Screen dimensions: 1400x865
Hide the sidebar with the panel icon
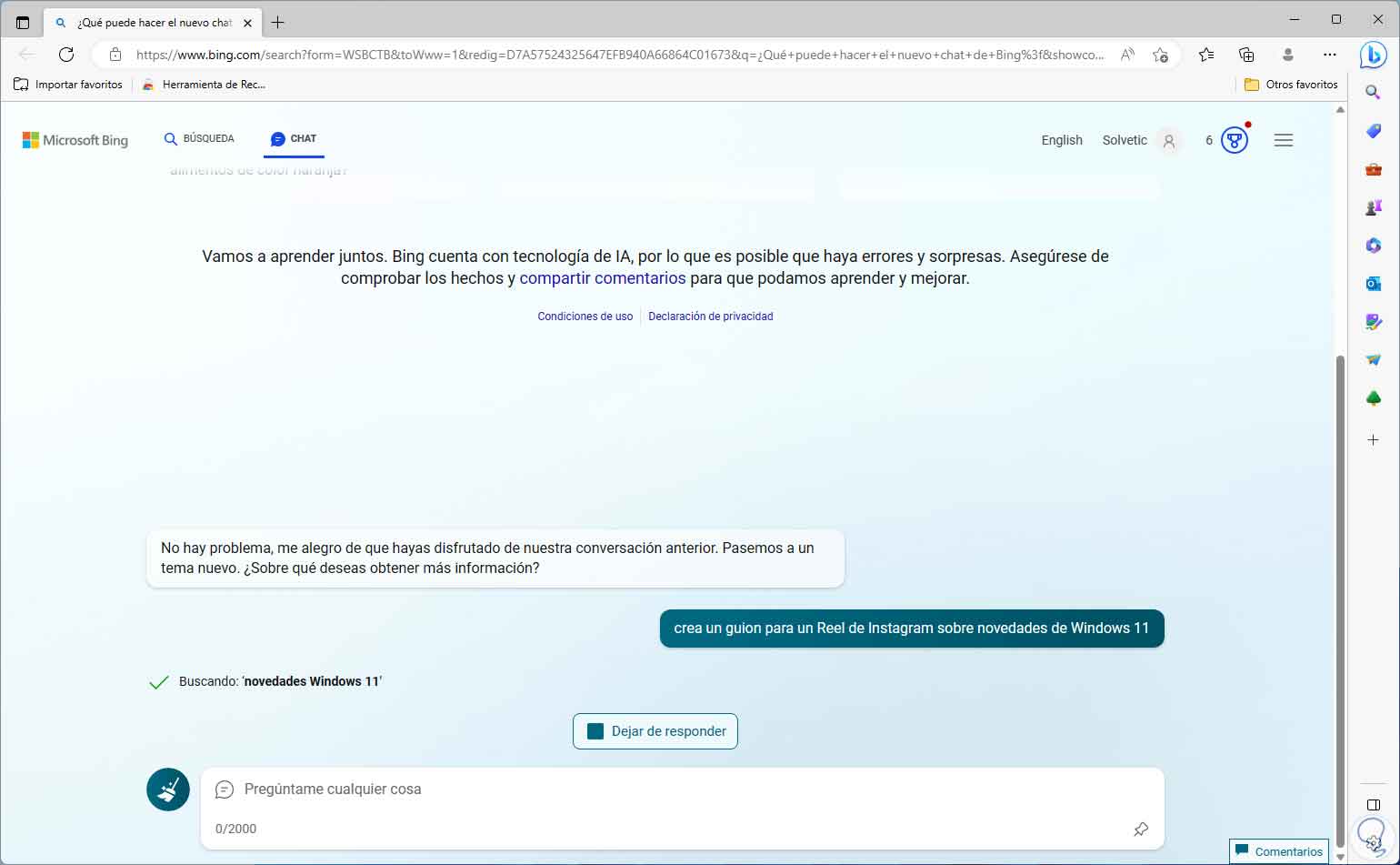coord(1373,805)
